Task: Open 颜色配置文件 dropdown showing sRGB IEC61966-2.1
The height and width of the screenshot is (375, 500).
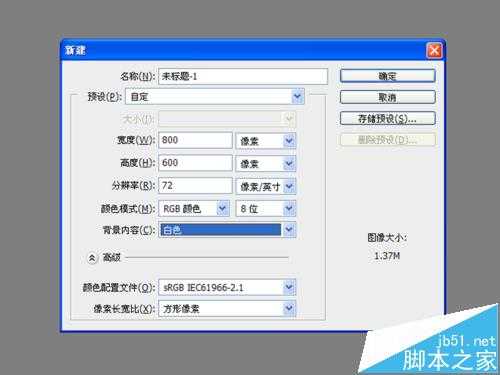Action: pyautogui.click(x=227, y=287)
